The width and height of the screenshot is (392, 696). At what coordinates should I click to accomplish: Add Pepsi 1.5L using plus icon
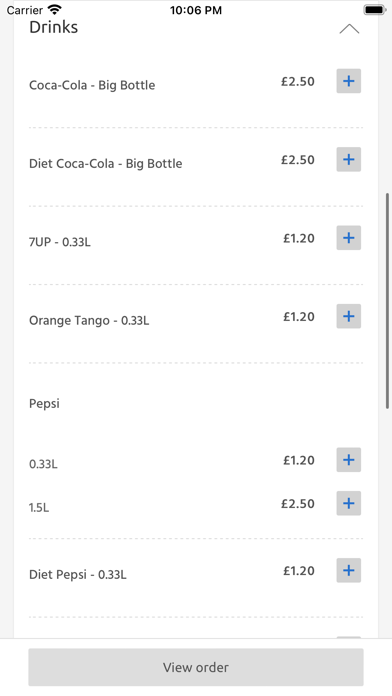(x=348, y=503)
